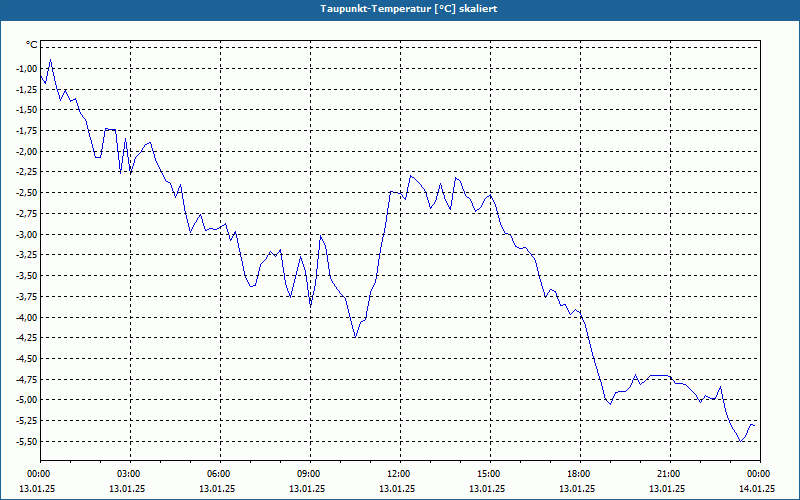800x500 pixels.
Task: Pick the y-axis value '-5,50'
Action: pyautogui.click(x=27, y=441)
